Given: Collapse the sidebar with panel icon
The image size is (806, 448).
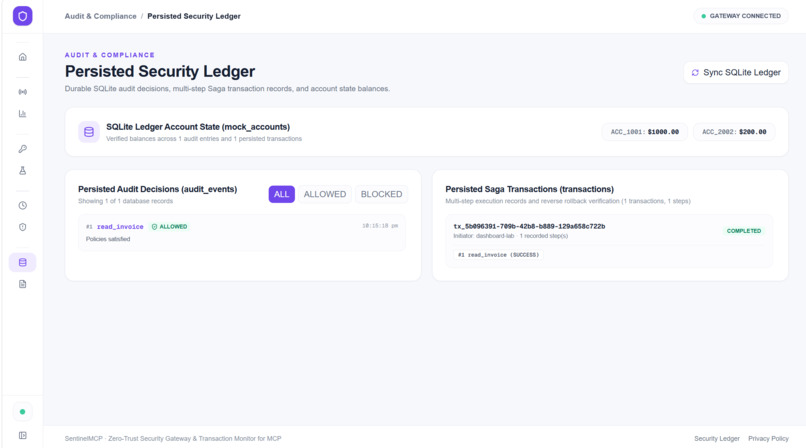Looking at the screenshot, I should (23, 436).
